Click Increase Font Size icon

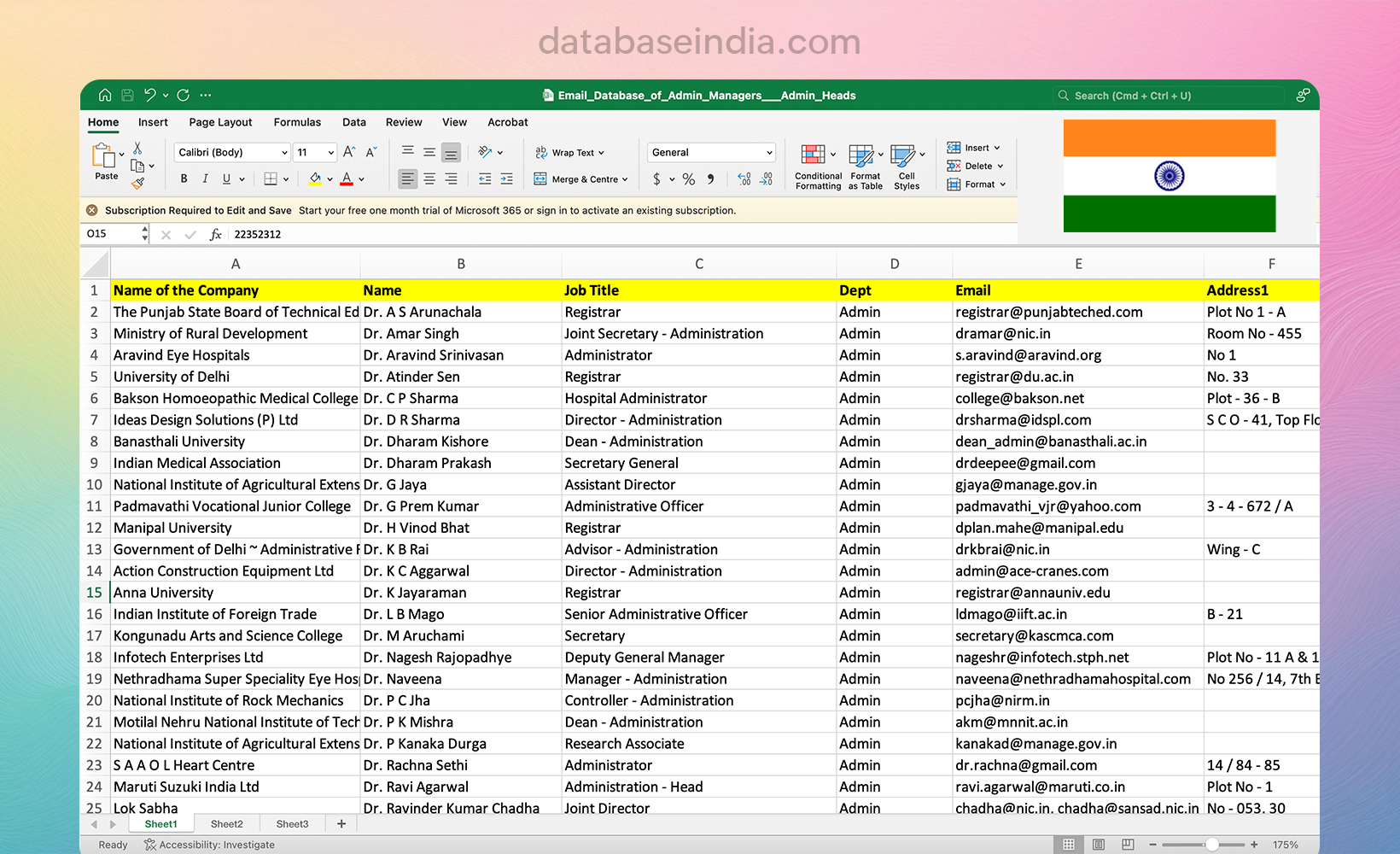pyautogui.click(x=349, y=152)
